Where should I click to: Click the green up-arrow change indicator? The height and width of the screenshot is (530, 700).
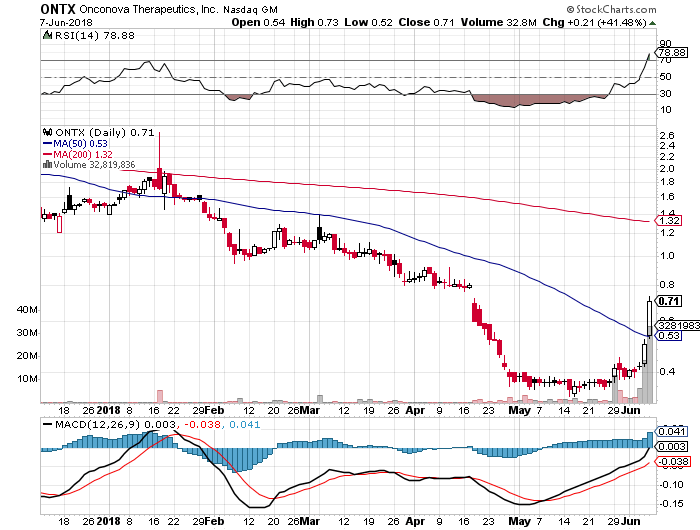pyautogui.click(x=652, y=23)
